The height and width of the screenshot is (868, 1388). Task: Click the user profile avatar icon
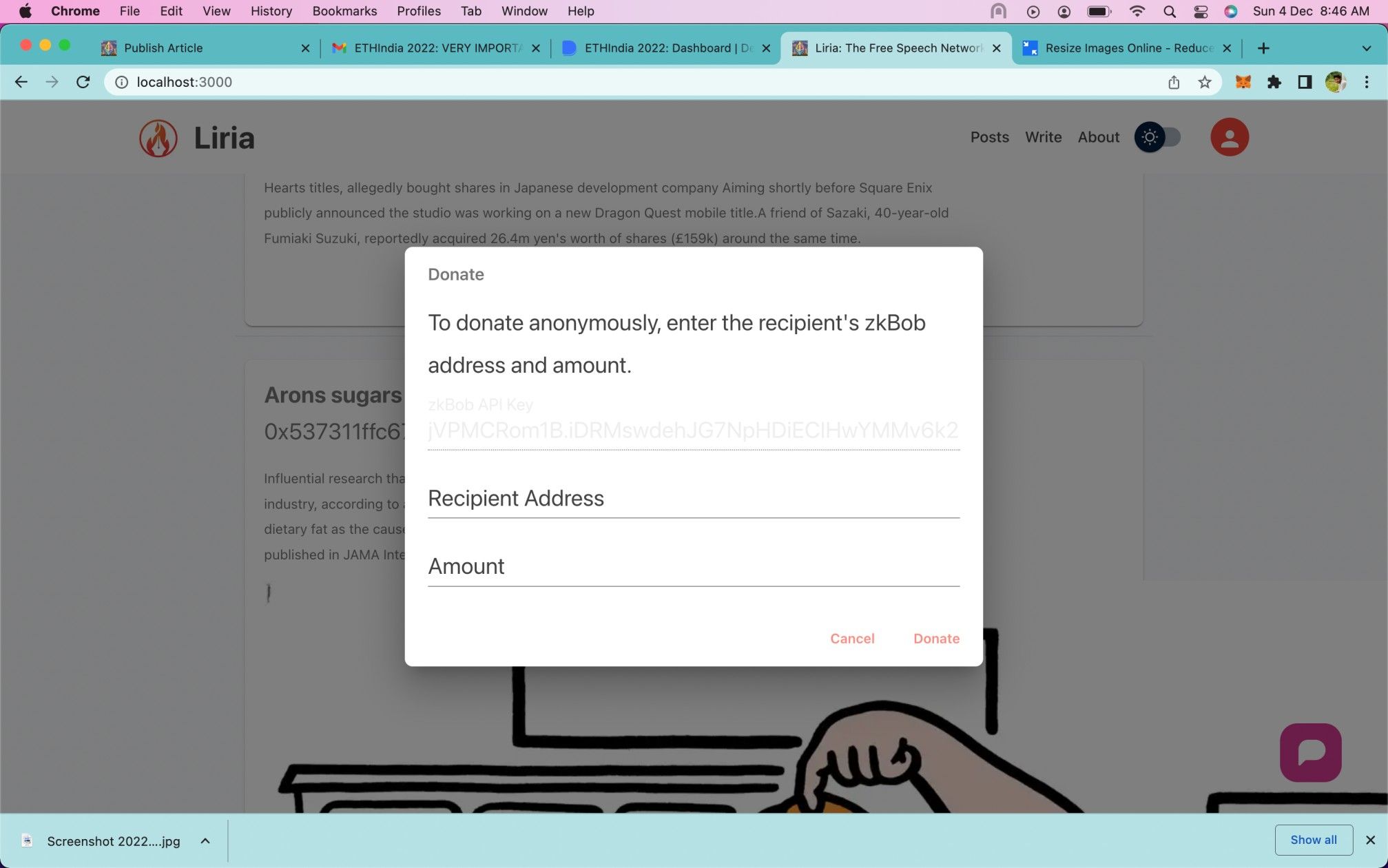pyautogui.click(x=1229, y=137)
